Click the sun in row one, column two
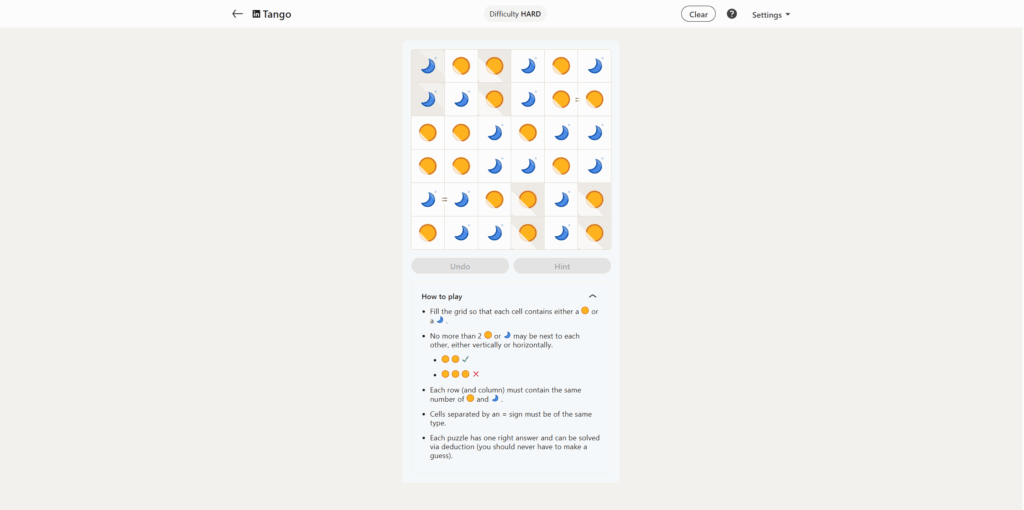 [x=461, y=66]
